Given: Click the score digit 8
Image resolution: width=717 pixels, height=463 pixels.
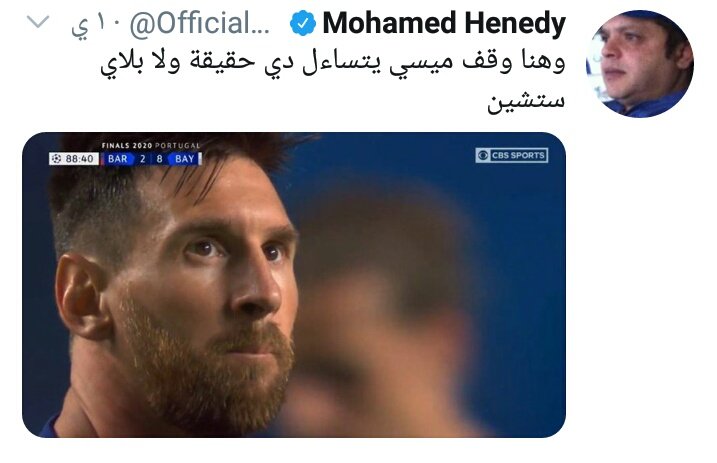Looking at the screenshot, I should click(159, 159).
